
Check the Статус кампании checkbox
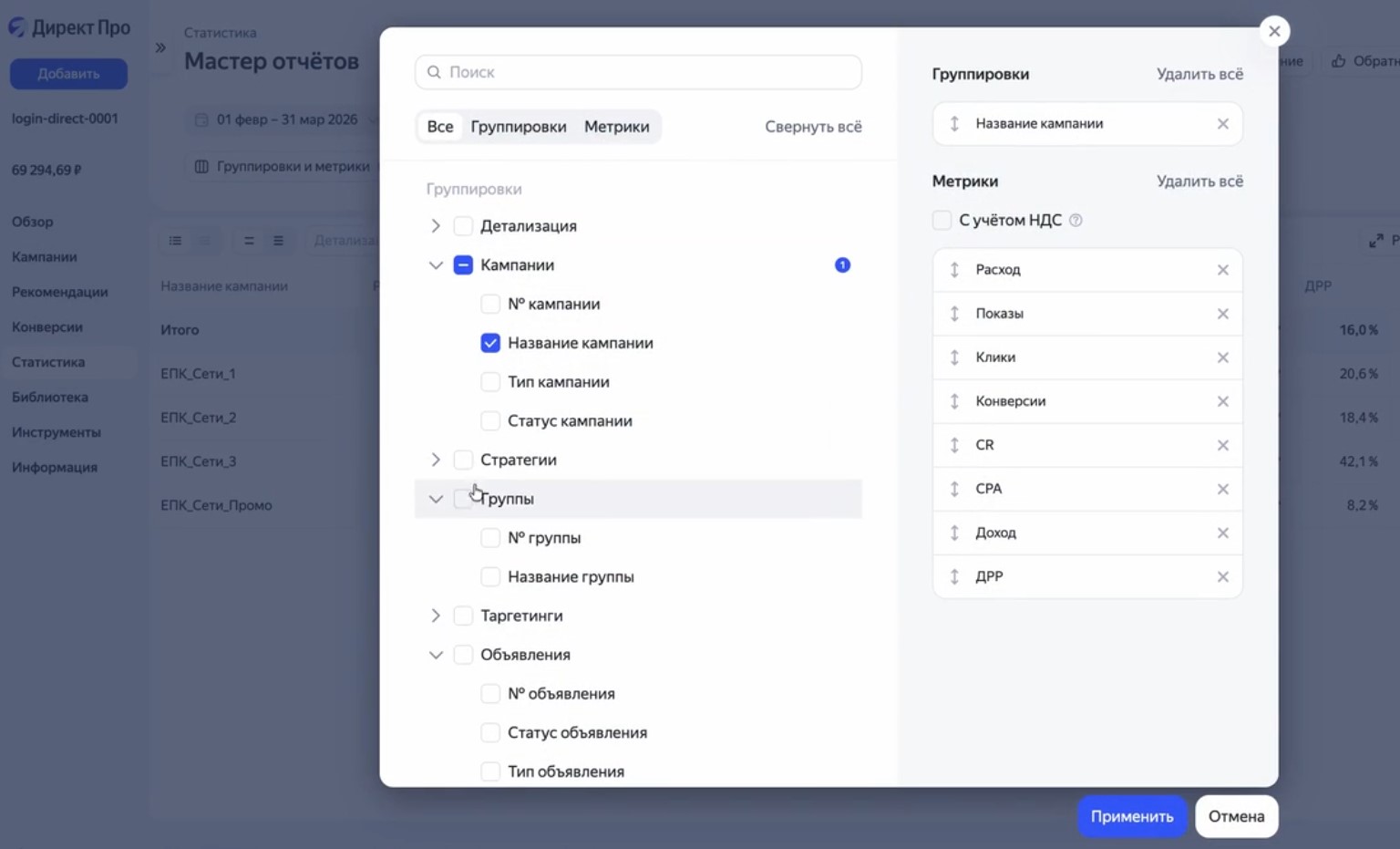click(490, 421)
